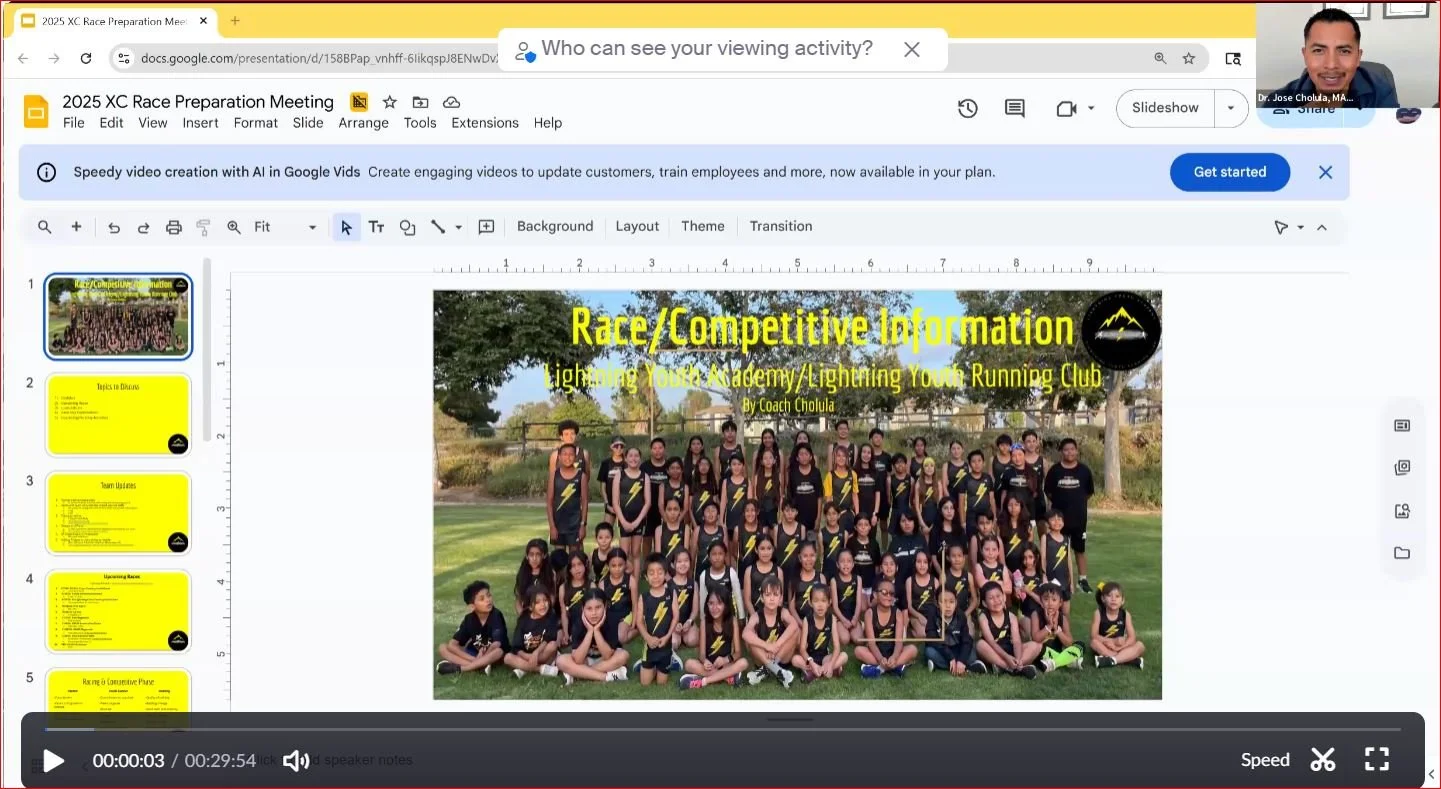Open the comments history icon
Screen dimensions: 1441x789
pos(1015,108)
